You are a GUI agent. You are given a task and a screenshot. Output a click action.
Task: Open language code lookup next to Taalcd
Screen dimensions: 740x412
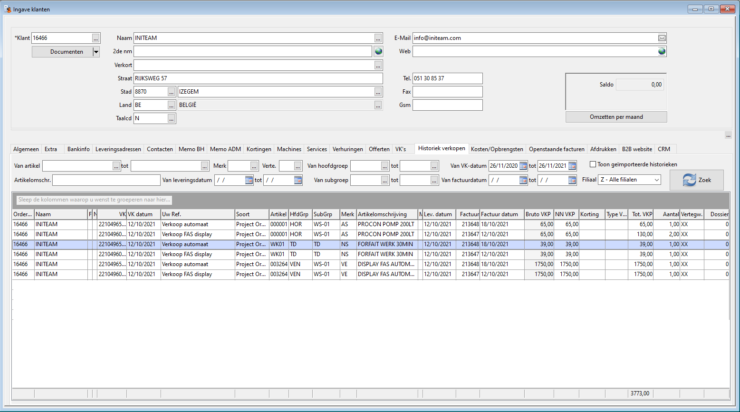coord(171,118)
